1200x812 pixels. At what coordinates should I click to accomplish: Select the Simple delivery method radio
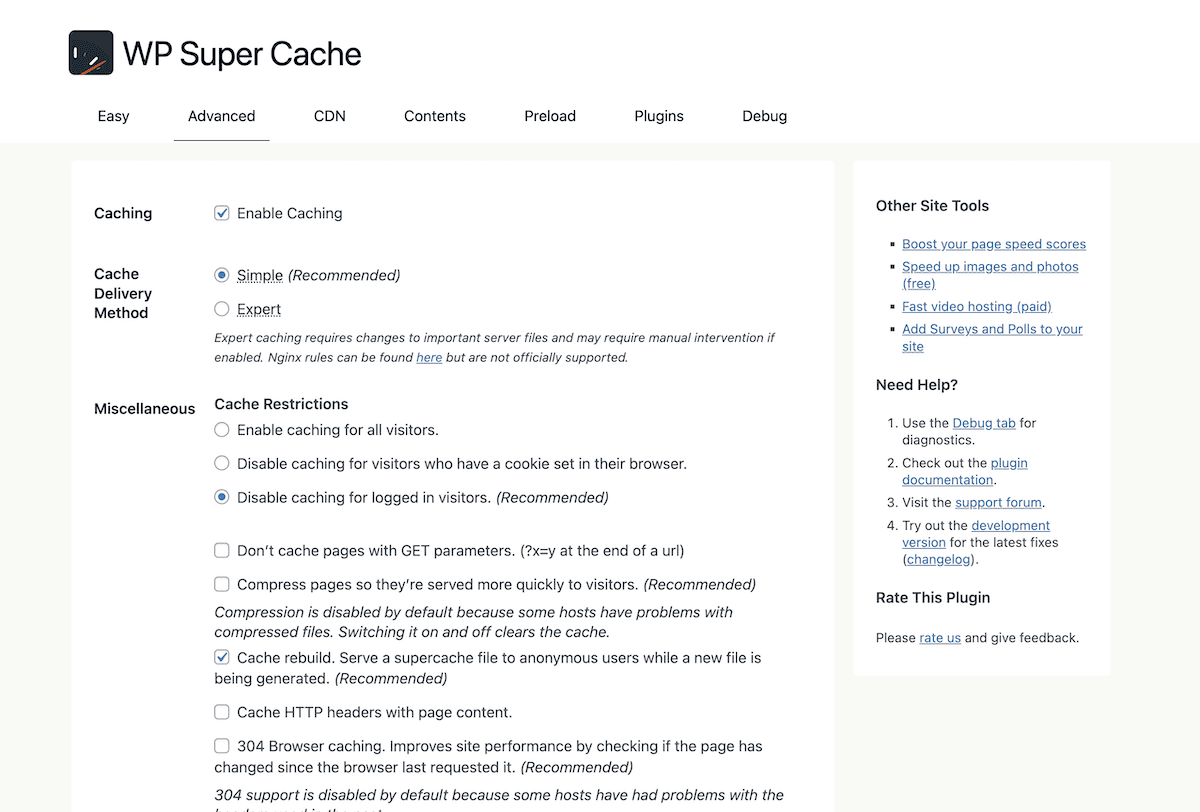[222, 275]
